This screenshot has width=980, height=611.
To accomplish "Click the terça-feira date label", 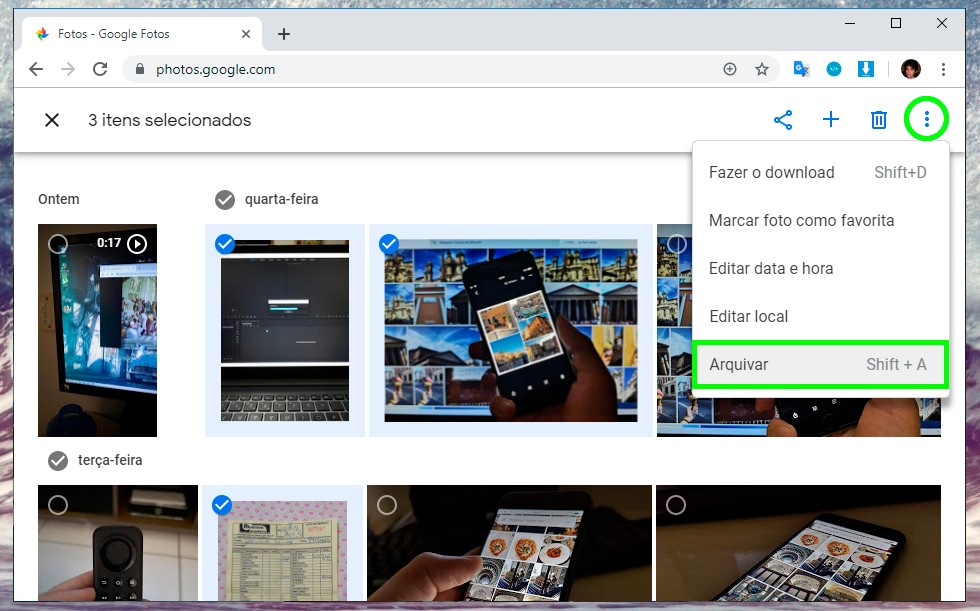I will pyautogui.click(x=110, y=460).
